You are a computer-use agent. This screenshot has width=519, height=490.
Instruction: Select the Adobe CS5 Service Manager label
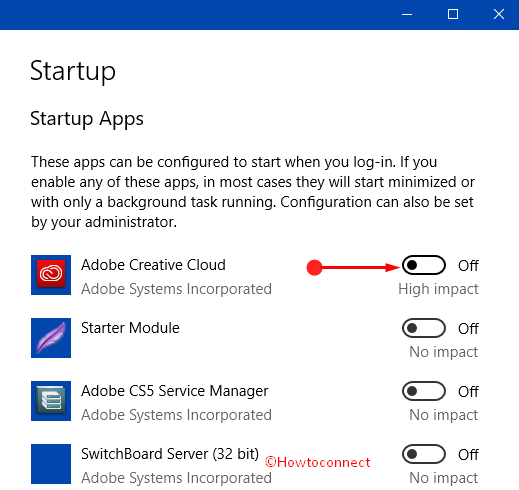(x=175, y=391)
